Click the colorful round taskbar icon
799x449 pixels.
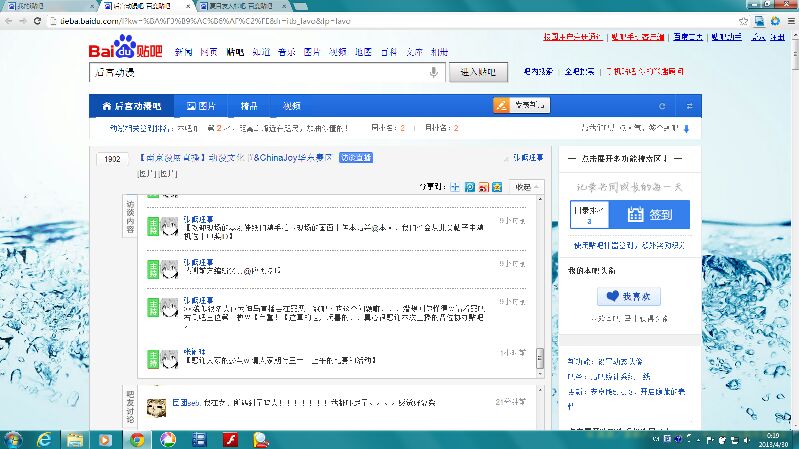point(168,439)
